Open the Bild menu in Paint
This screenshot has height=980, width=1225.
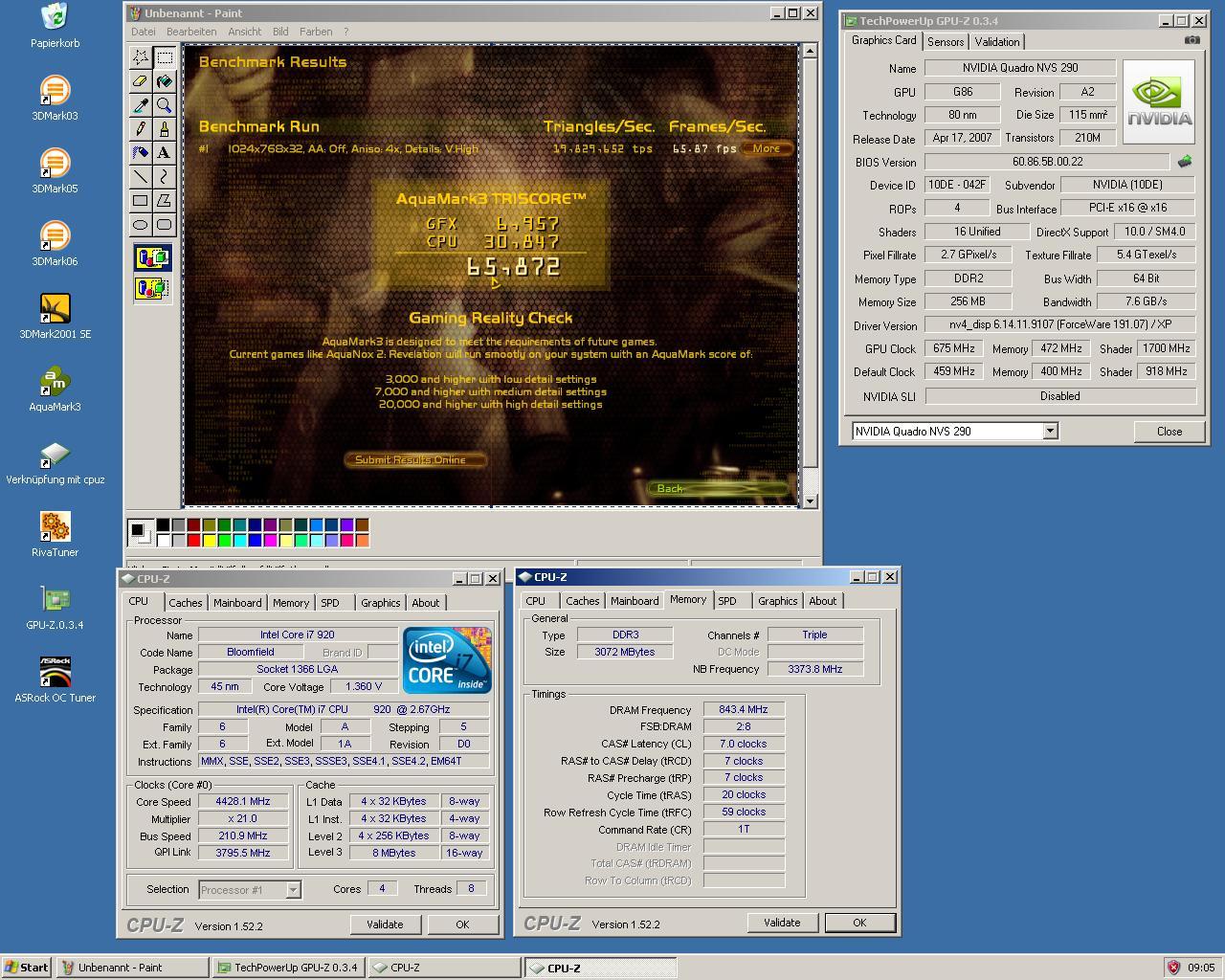click(x=280, y=32)
